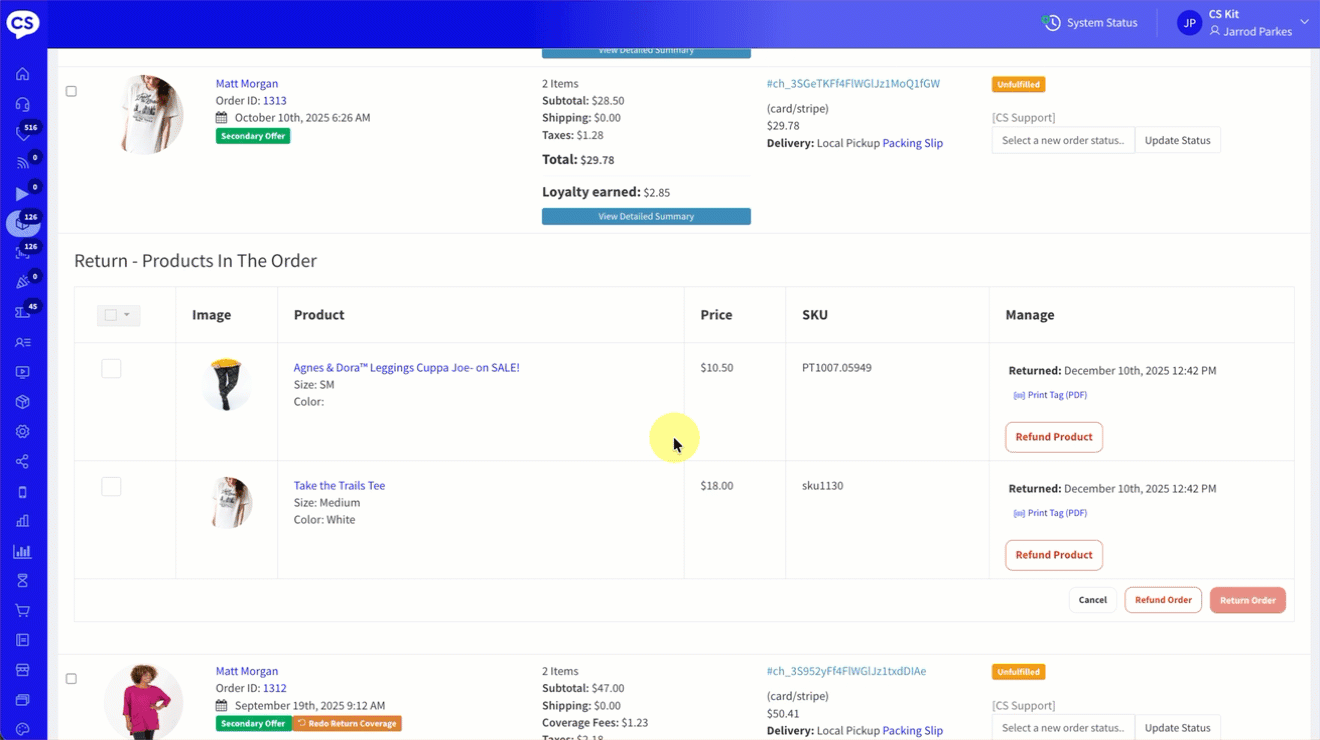
Task: Open the headset support icon in sidebar
Action: point(22,104)
